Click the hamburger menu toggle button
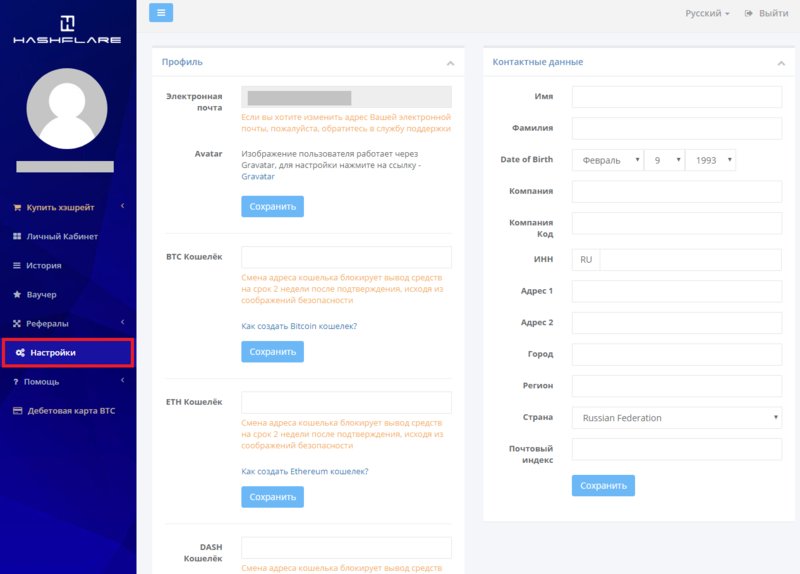The height and width of the screenshot is (574, 800). tap(161, 13)
